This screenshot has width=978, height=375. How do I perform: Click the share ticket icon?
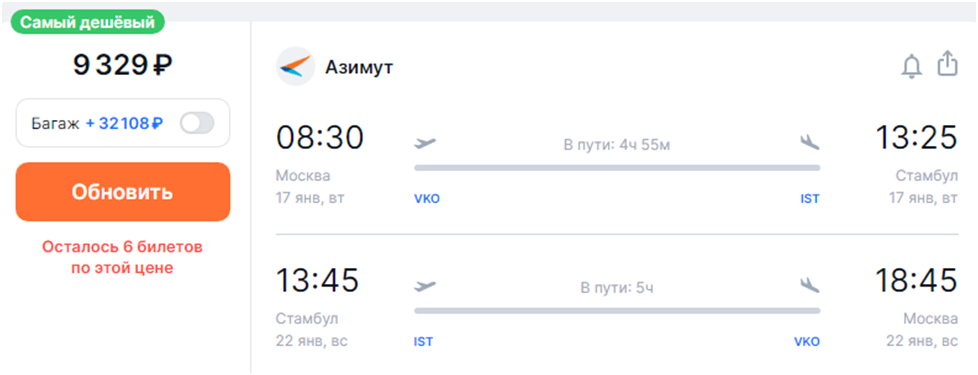tap(947, 65)
